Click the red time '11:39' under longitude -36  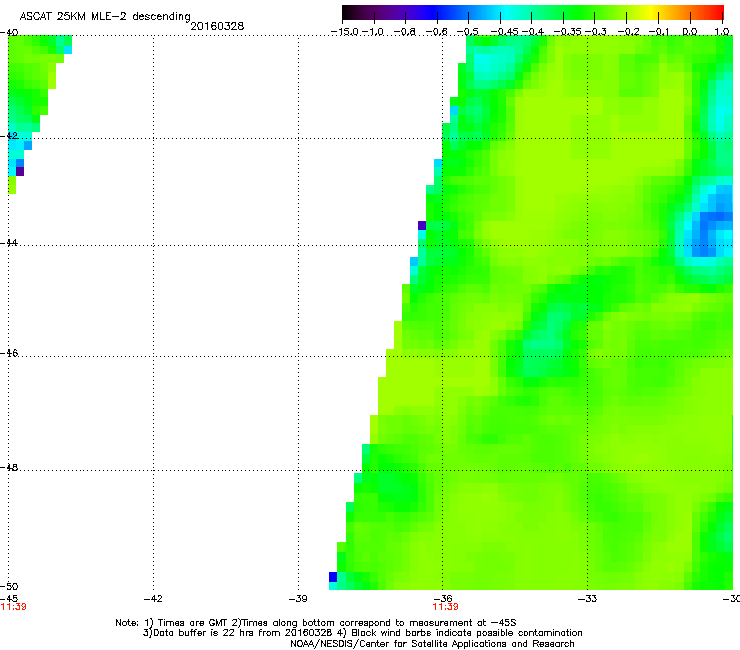[x=446, y=607]
